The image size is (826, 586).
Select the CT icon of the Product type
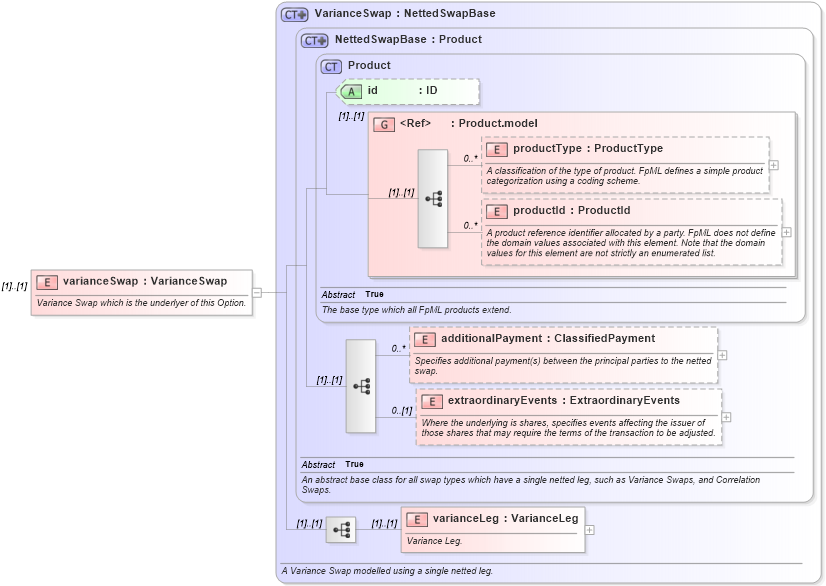pos(329,65)
